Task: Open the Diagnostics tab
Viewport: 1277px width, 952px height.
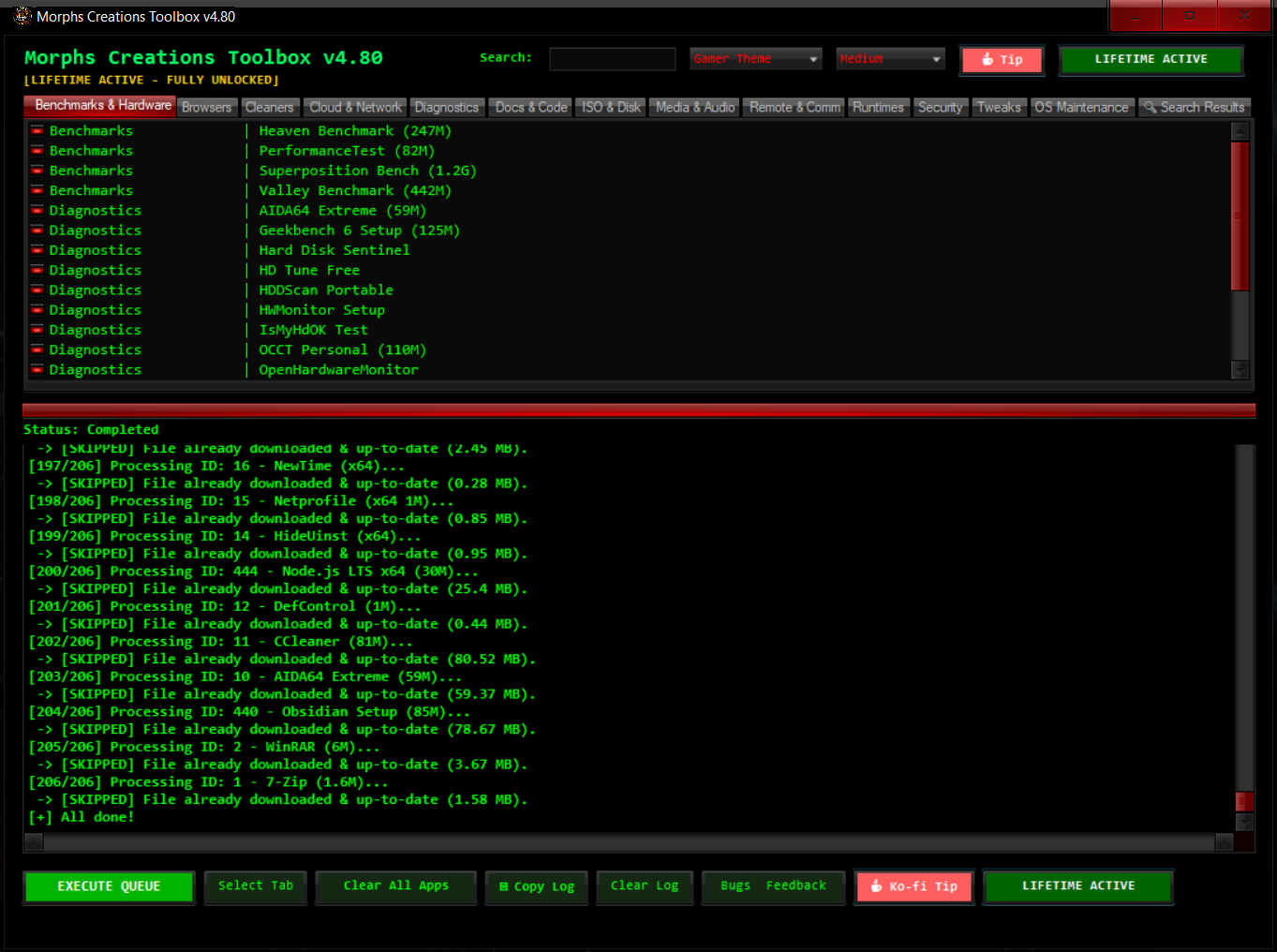Action: point(447,108)
